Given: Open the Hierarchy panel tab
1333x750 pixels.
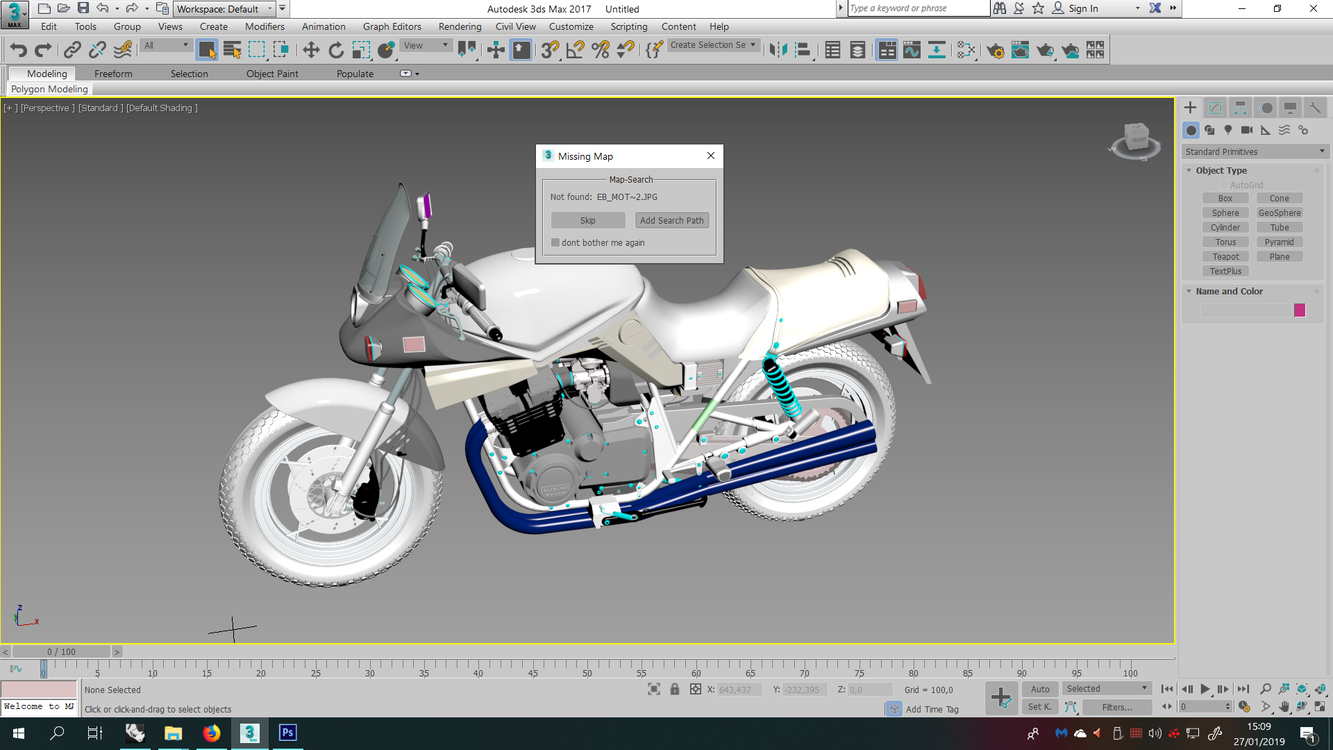Looking at the screenshot, I should tap(1240, 108).
